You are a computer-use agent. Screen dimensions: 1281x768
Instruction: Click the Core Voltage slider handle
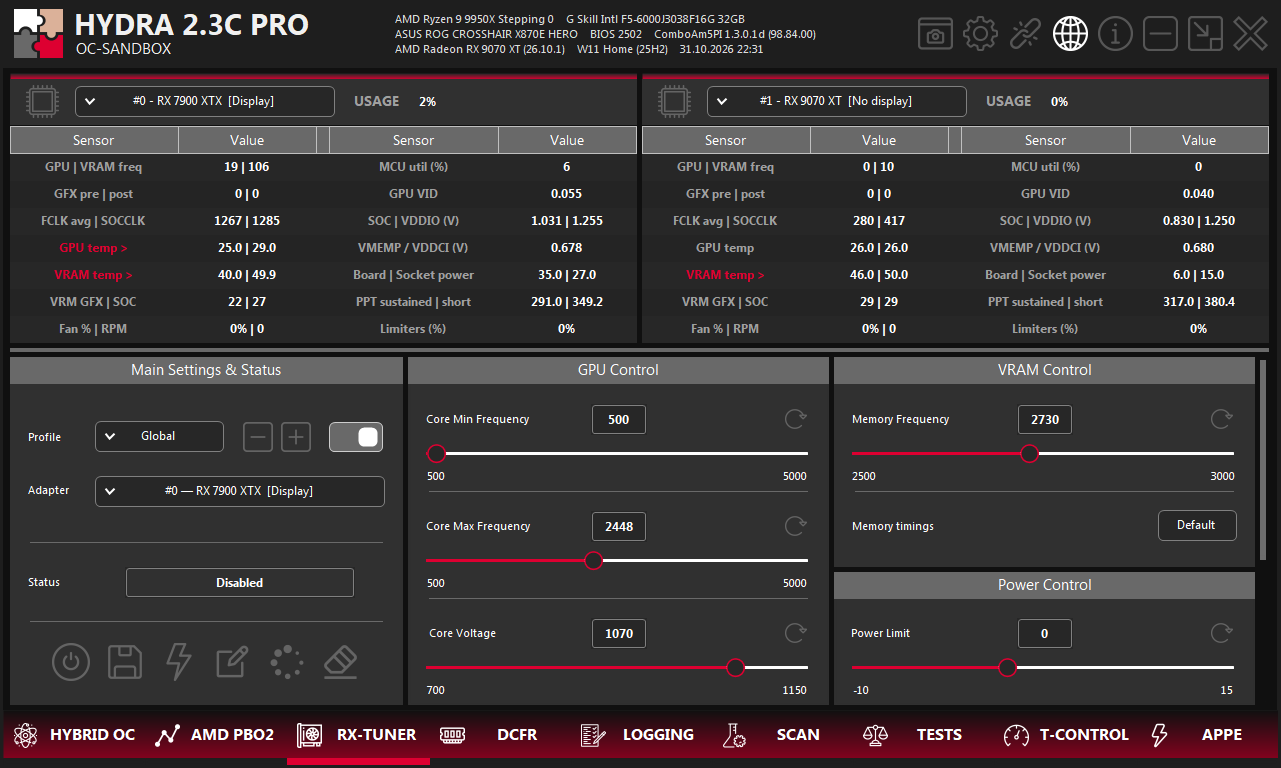(735, 667)
